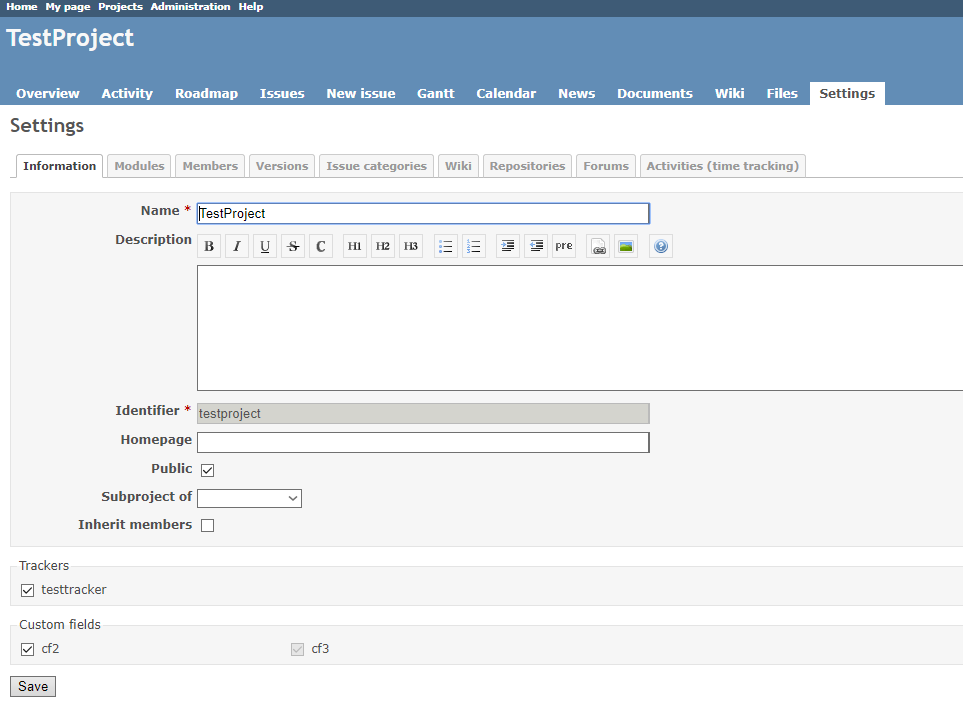Select the Italic formatting icon
Image resolution: width=963 pixels, height=708 pixels.
(236, 245)
